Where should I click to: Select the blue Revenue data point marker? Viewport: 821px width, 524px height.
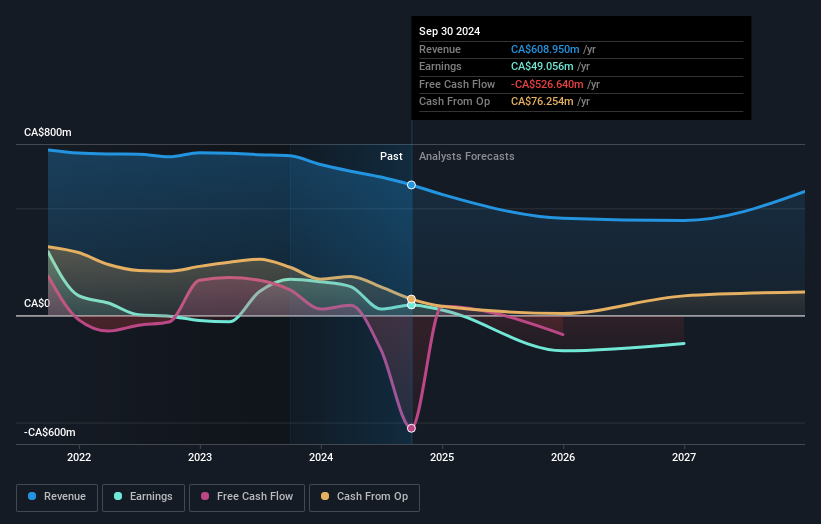tap(412, 185)
